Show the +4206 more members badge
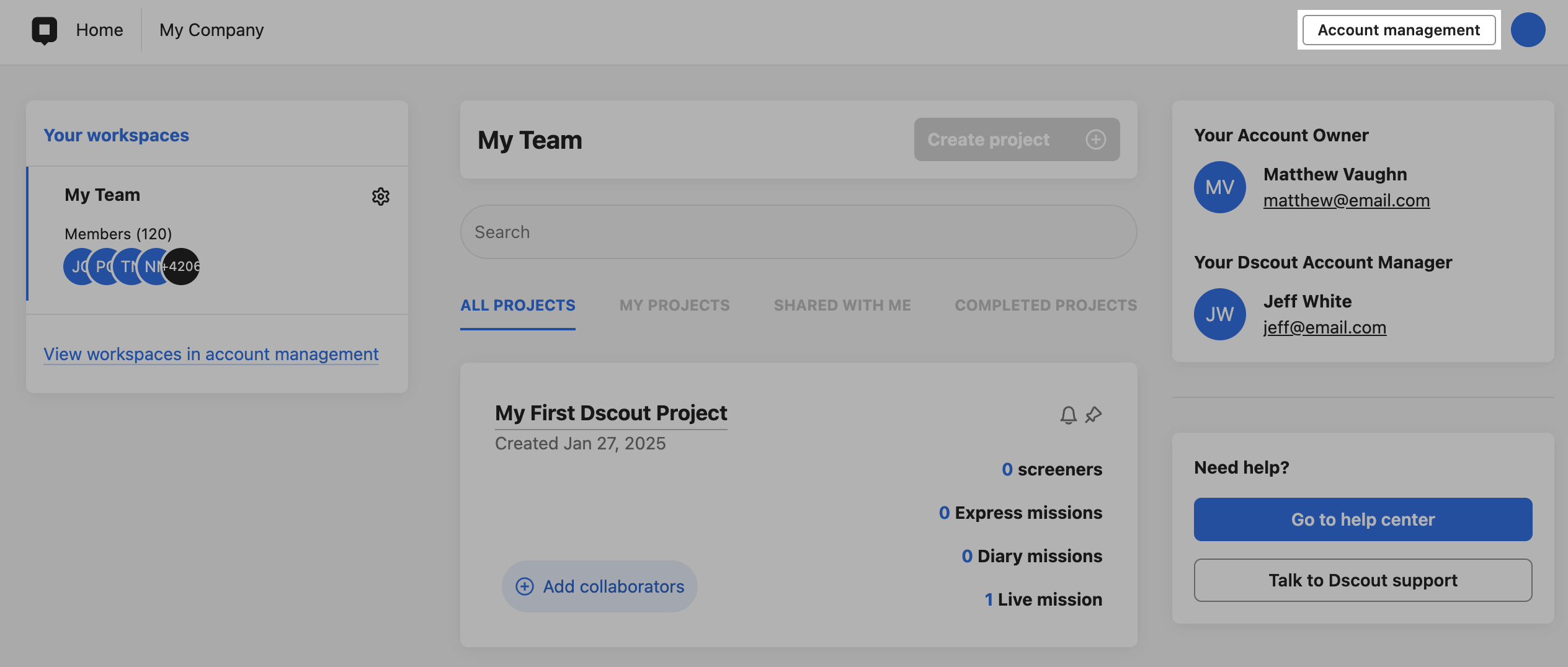1568x667 pixels. [x=182, y=267]
